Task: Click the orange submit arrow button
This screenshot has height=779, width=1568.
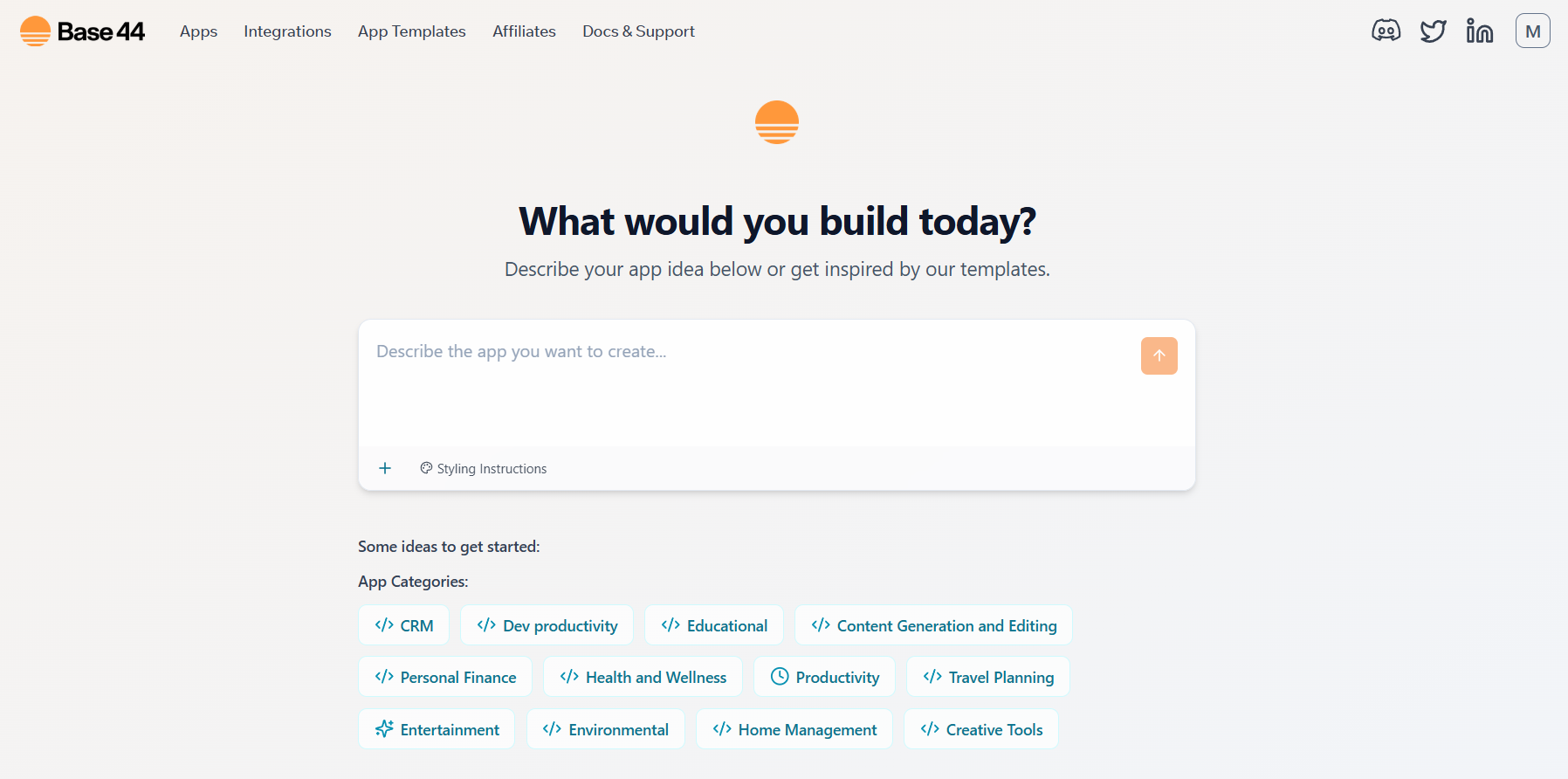Action: point(1159,355)
